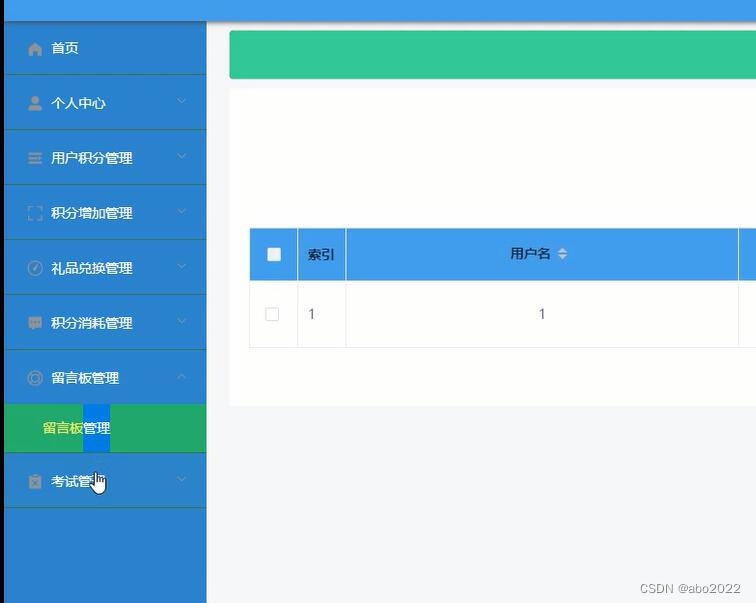Open the 用户积分管理 menu label
Image resolution: width=756 pixels, height=603 pixels.
pos(92,158)
